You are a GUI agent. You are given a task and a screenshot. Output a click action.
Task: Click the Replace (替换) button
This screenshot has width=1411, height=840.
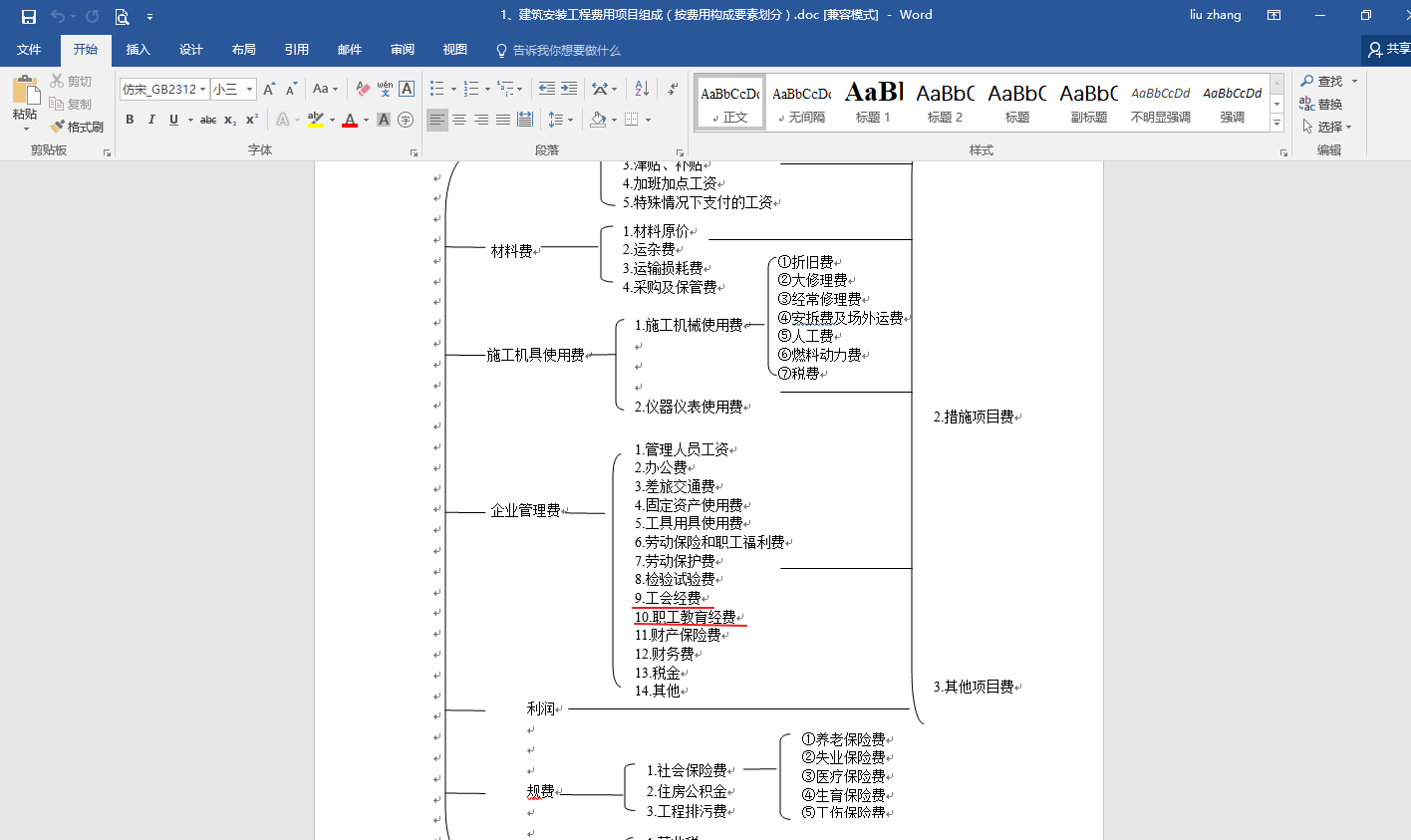point(1322,104)
